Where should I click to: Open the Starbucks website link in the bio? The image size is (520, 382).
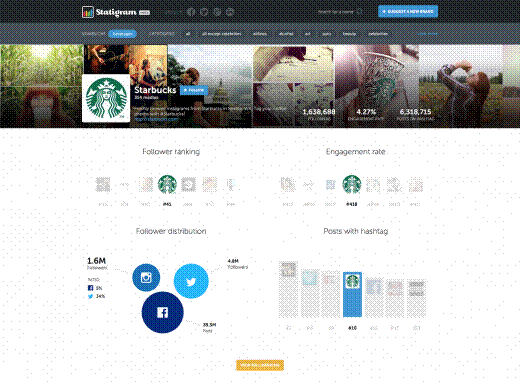click(x=156, y=119)
